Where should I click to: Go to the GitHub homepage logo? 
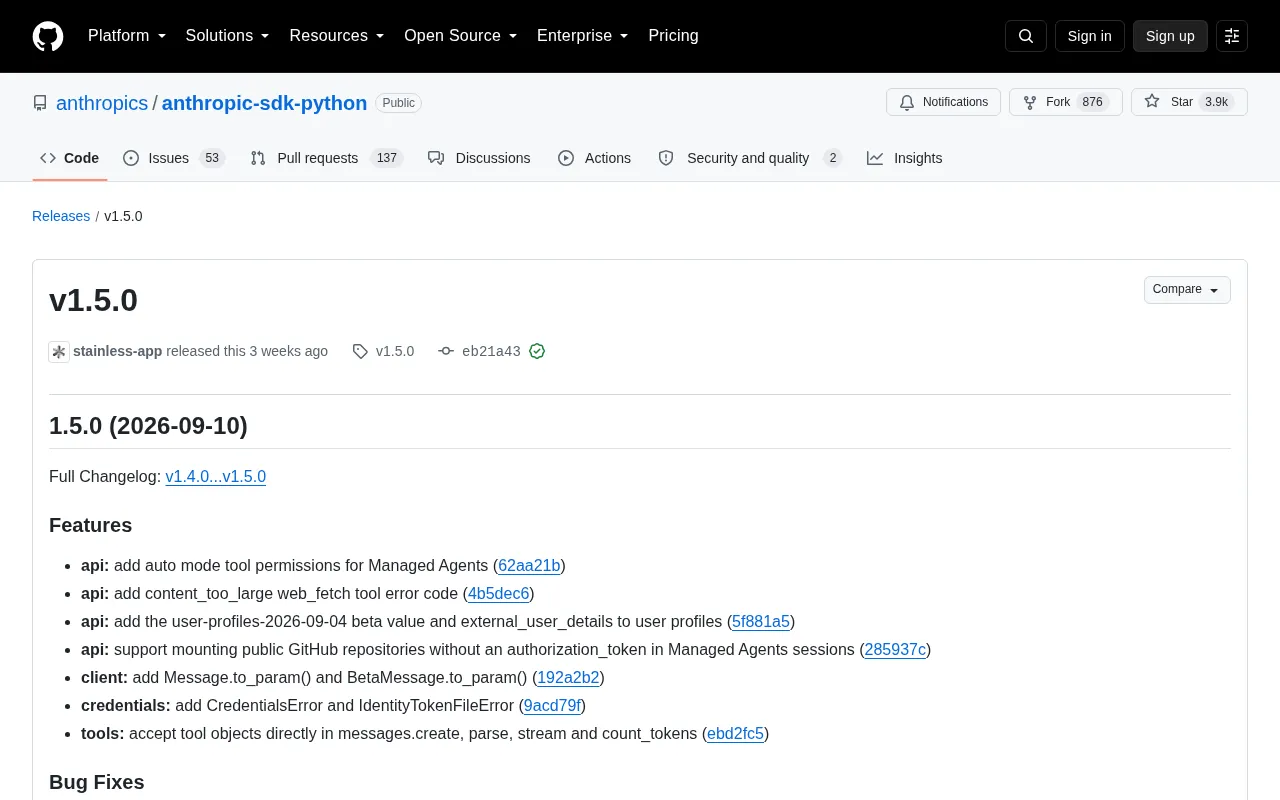pos(48,36)
